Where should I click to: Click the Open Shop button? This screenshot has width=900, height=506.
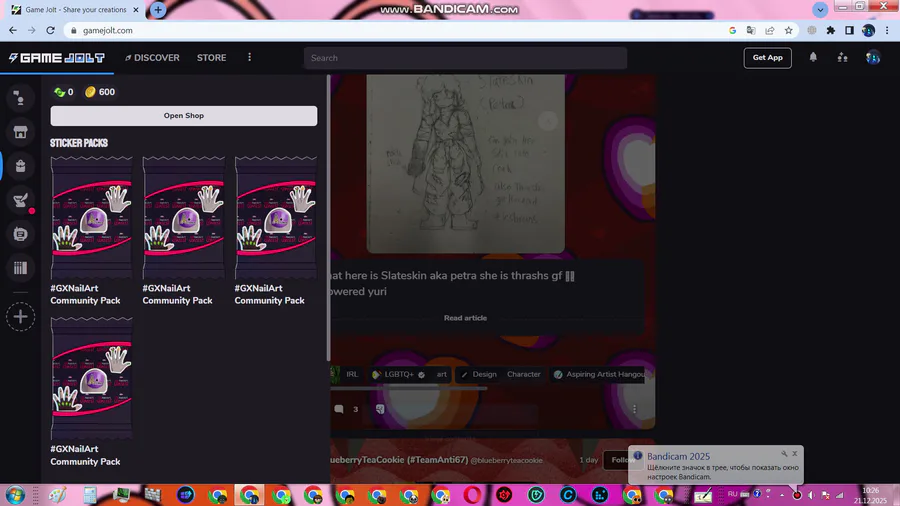184,115
